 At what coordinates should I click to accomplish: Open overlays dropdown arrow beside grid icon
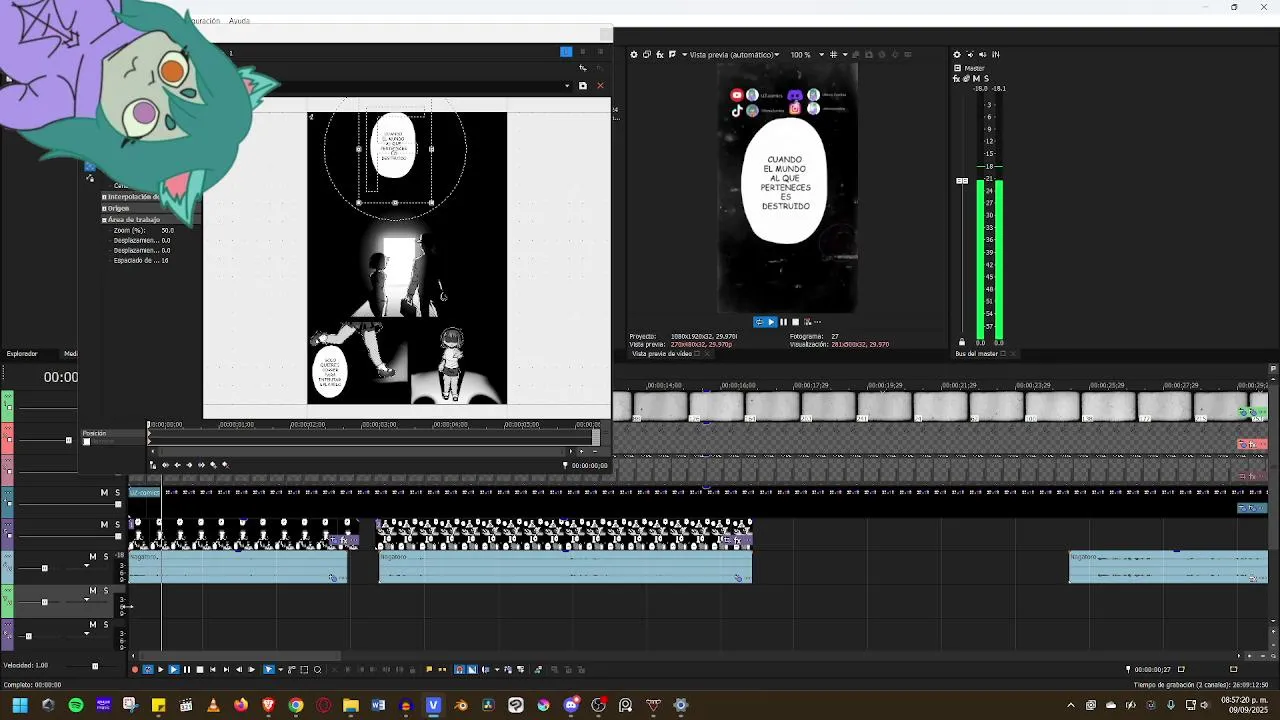(x=845, y=54)
